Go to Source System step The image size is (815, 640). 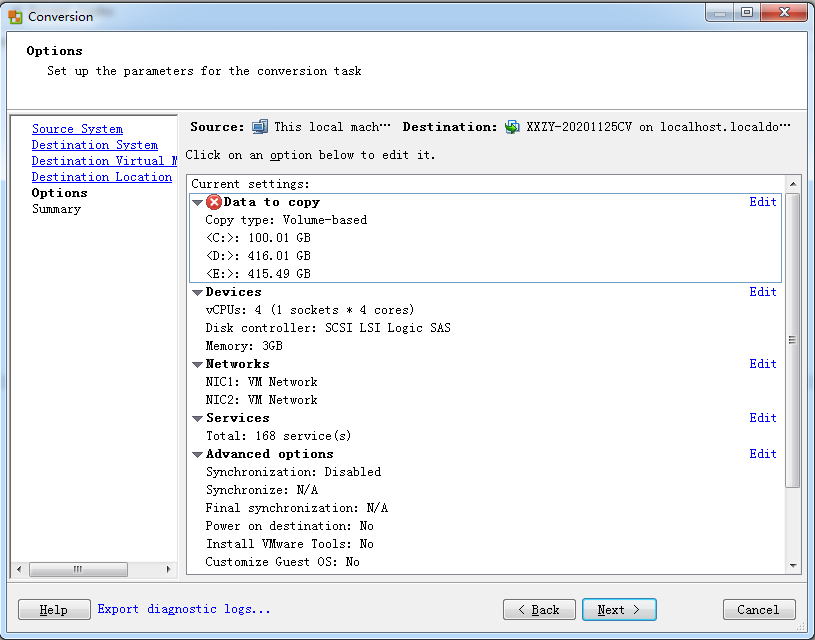[x=77, y=129]
